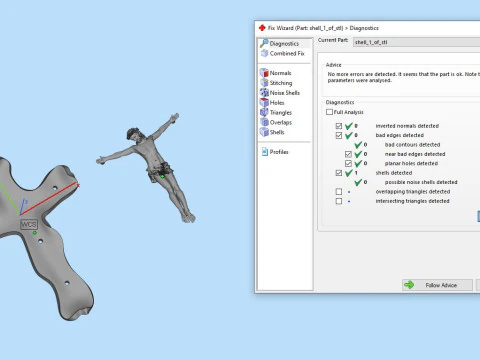
Task: Click the Fix Wizard red cross icon
Action: click(262, 28)
